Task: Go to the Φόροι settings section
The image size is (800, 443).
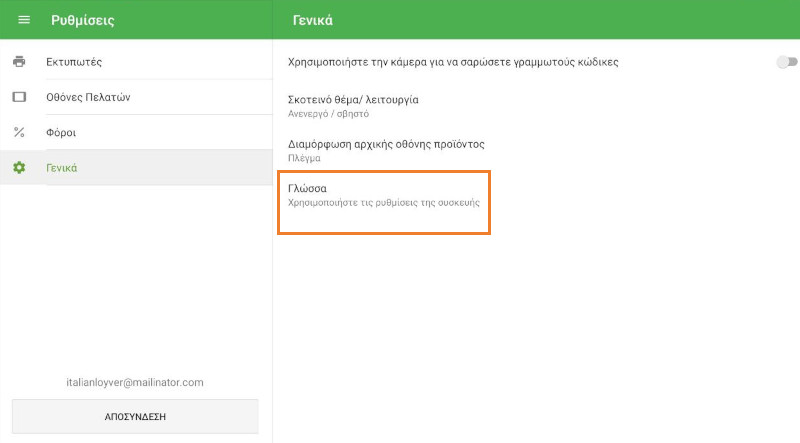Action: pos(61,132)
